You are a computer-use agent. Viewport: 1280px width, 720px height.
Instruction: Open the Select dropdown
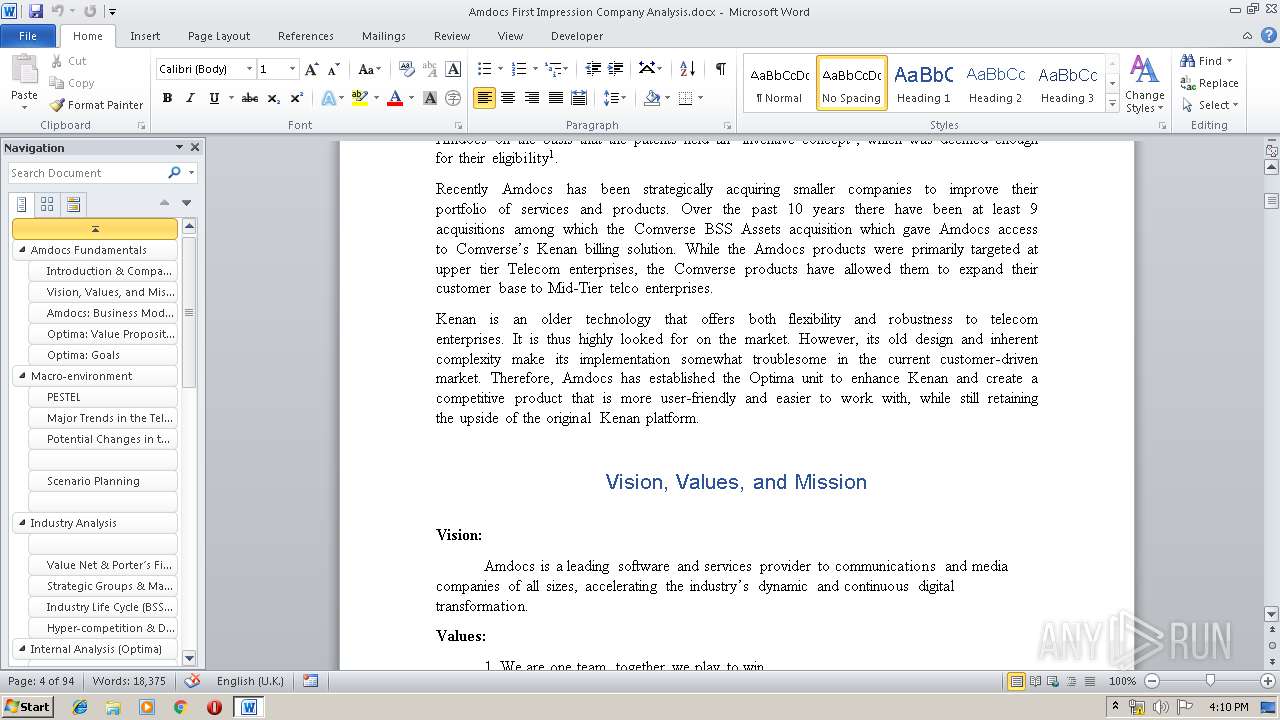1210,105
